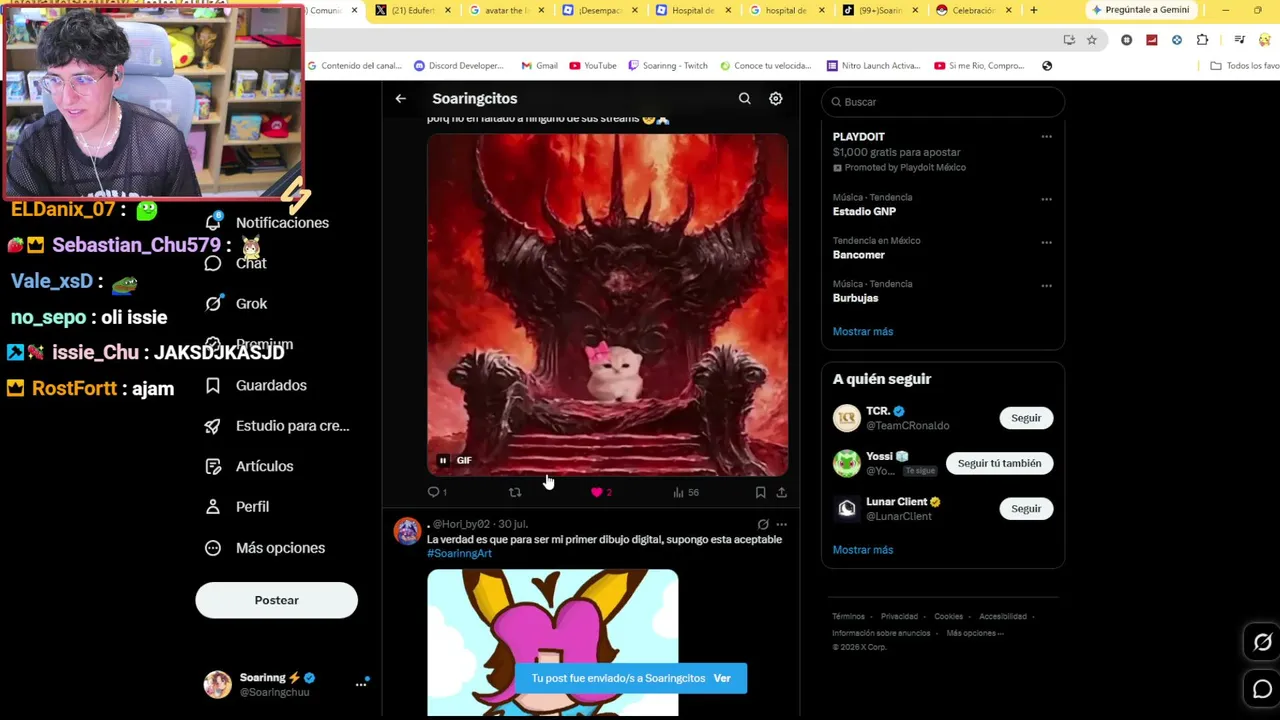Click the Postear button
The image size is (1280, 720).
276,600
